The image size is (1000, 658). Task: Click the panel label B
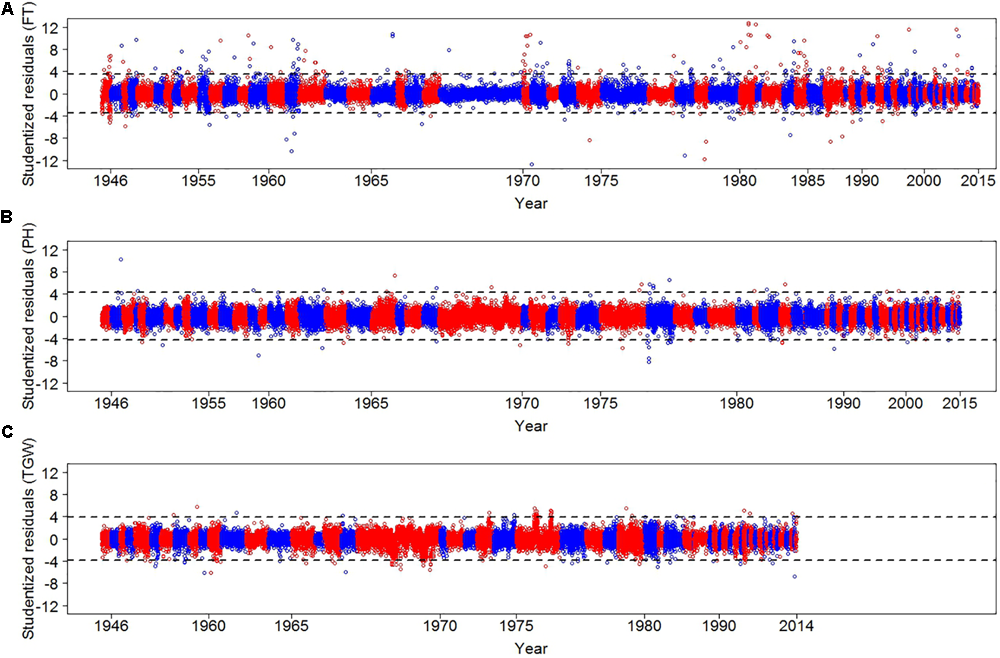coord(7,215)
